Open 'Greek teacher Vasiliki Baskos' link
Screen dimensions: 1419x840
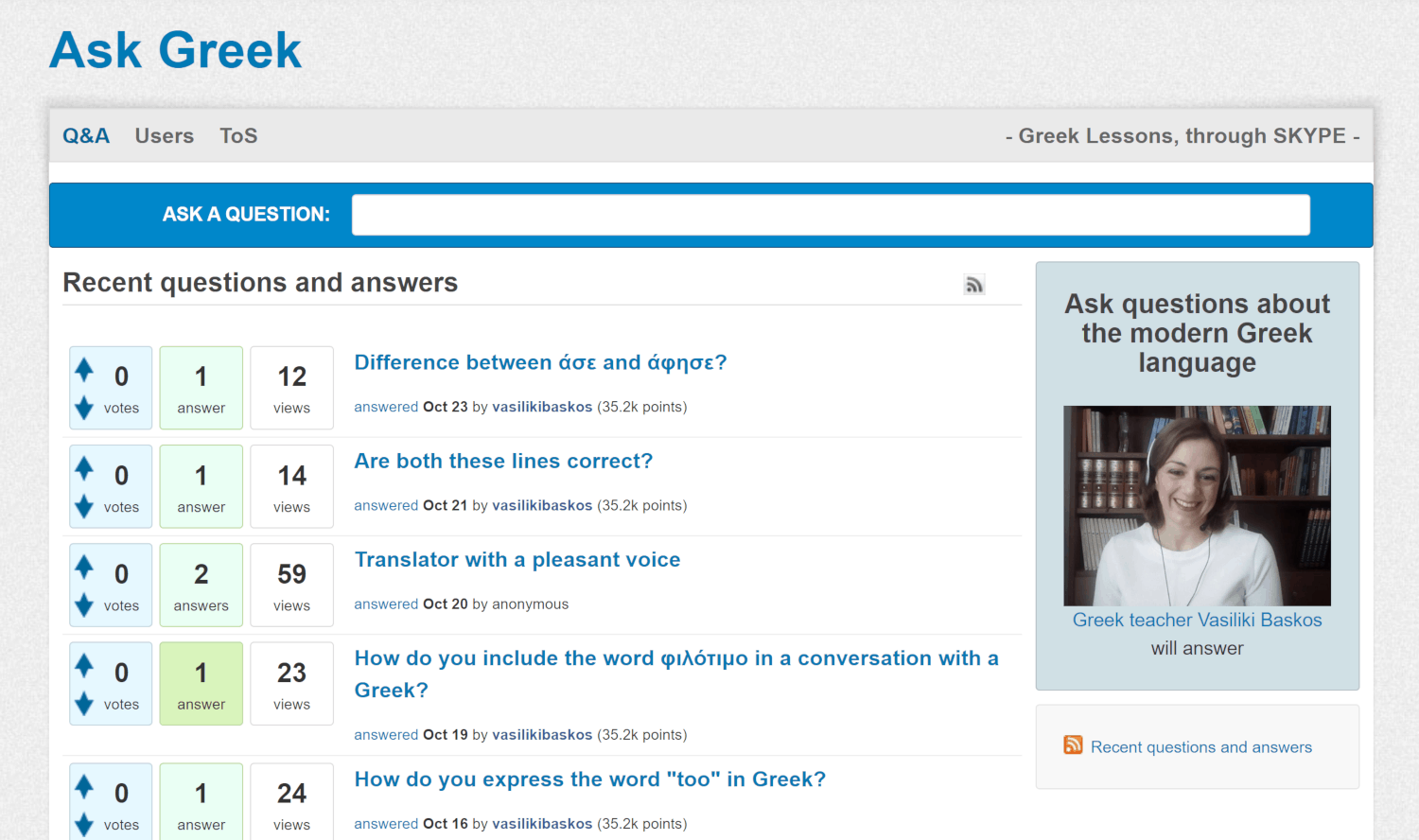pyautogui.click(x=1197, y=621)
